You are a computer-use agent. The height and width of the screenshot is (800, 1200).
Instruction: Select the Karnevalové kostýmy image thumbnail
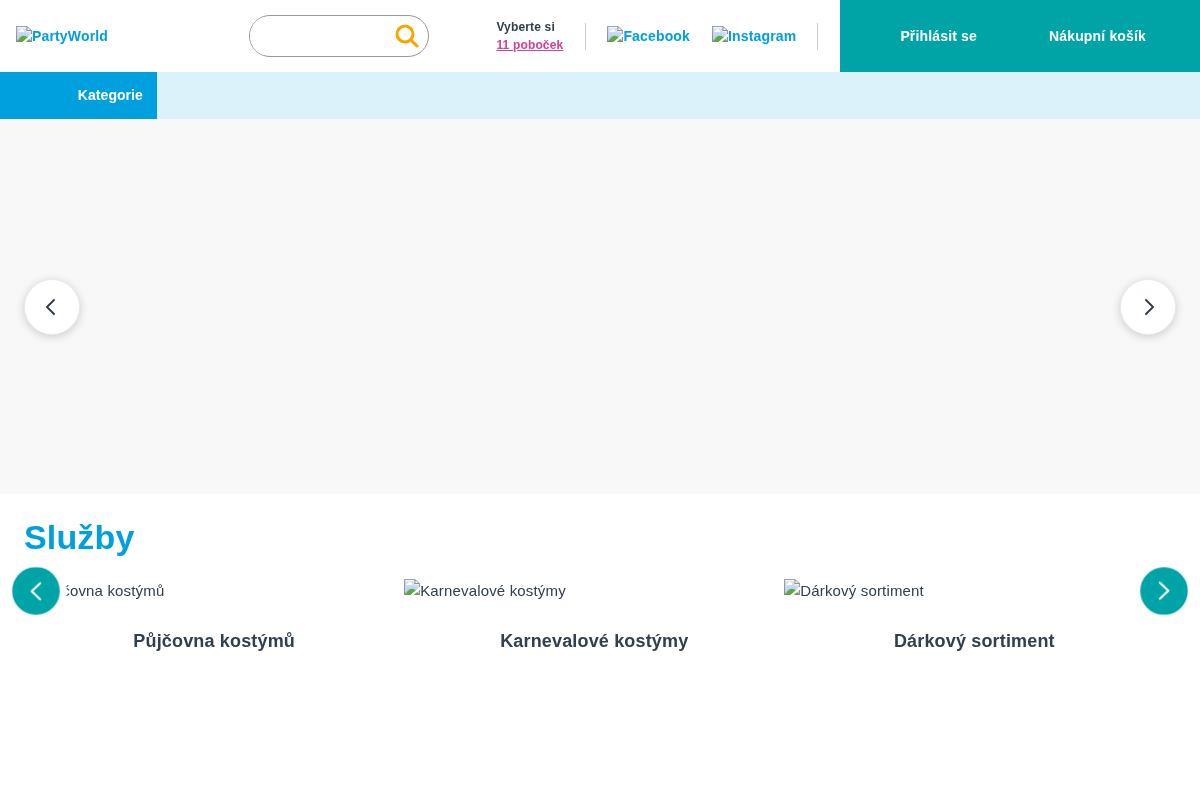pyautogui.click(x=485, y=591)
